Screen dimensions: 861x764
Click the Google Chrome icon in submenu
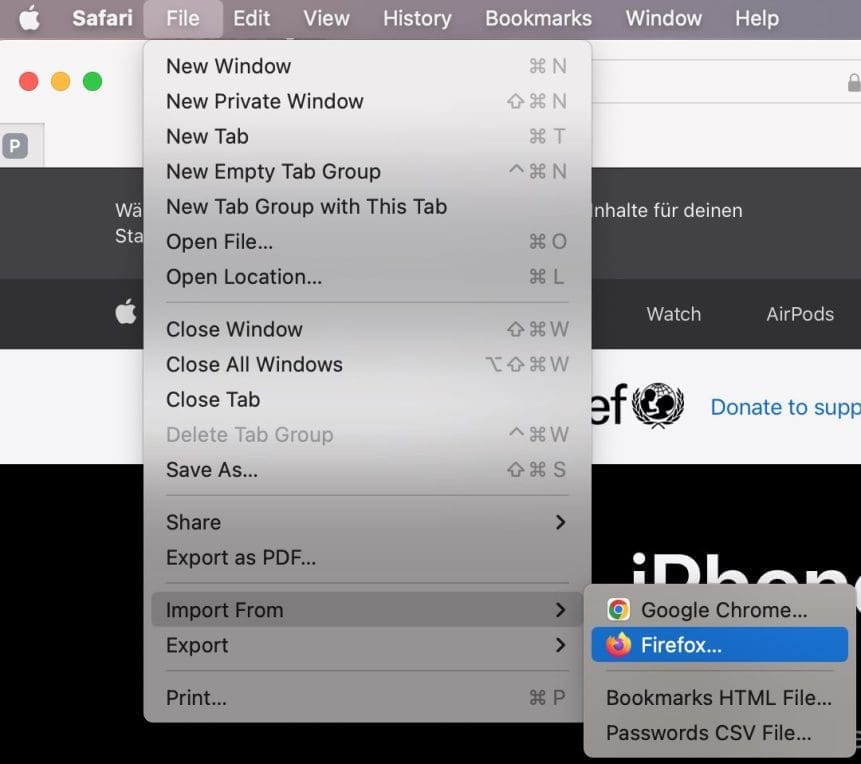(x=619, y=610)
